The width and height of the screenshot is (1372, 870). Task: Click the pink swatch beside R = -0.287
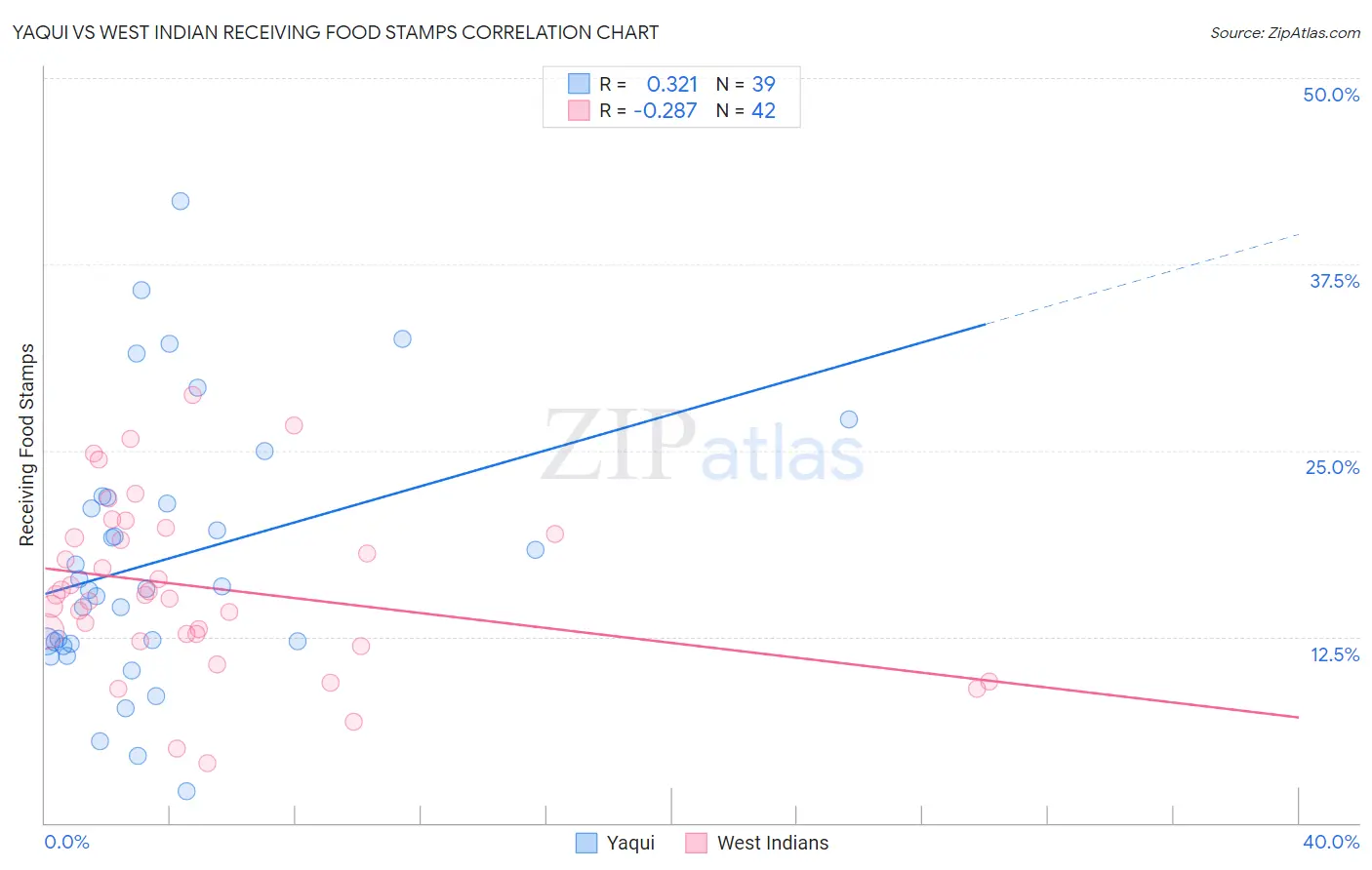pyautogui.click(x=579, y=110)
